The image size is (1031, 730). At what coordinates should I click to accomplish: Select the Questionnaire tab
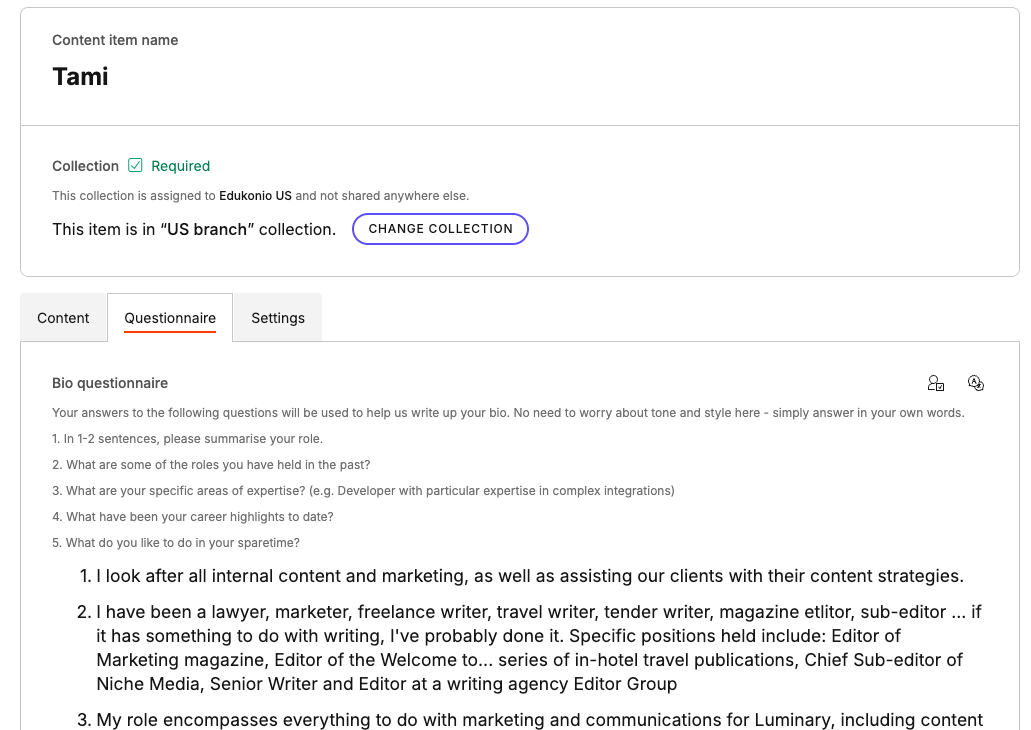click(170, 317)
